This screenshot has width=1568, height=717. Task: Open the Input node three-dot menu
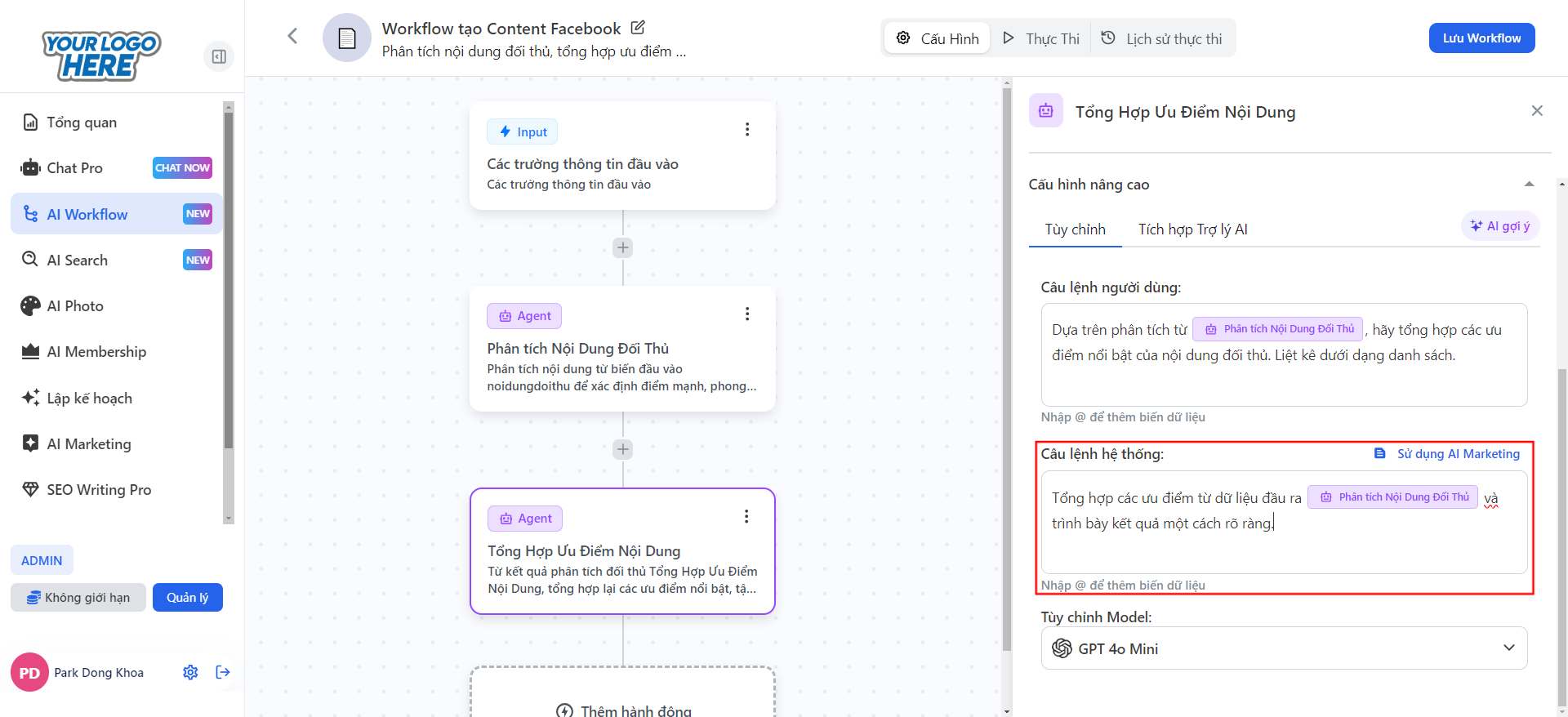[746, 130]
